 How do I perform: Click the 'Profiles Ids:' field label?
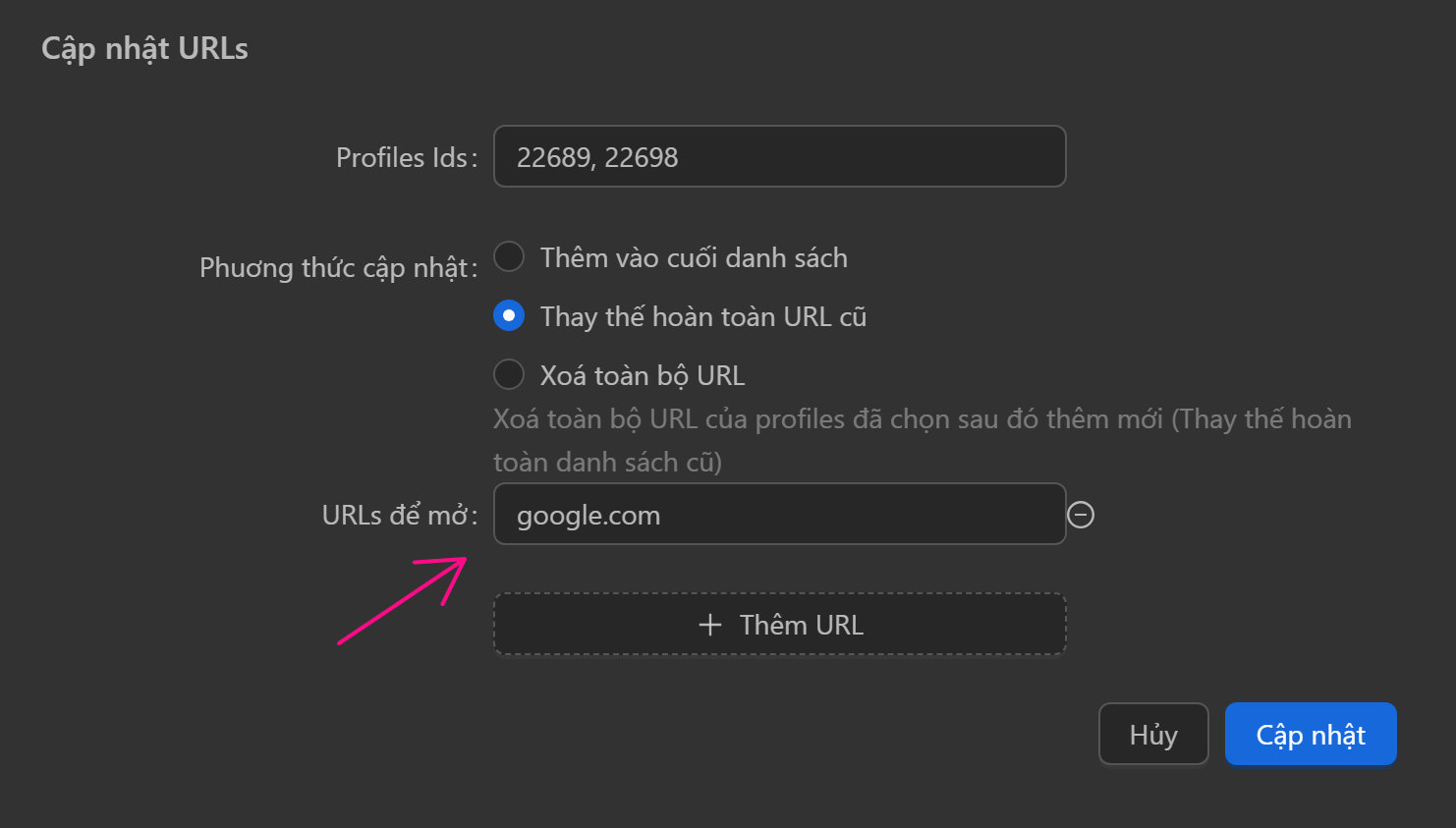pyautogui.click(x=406, y=157)
